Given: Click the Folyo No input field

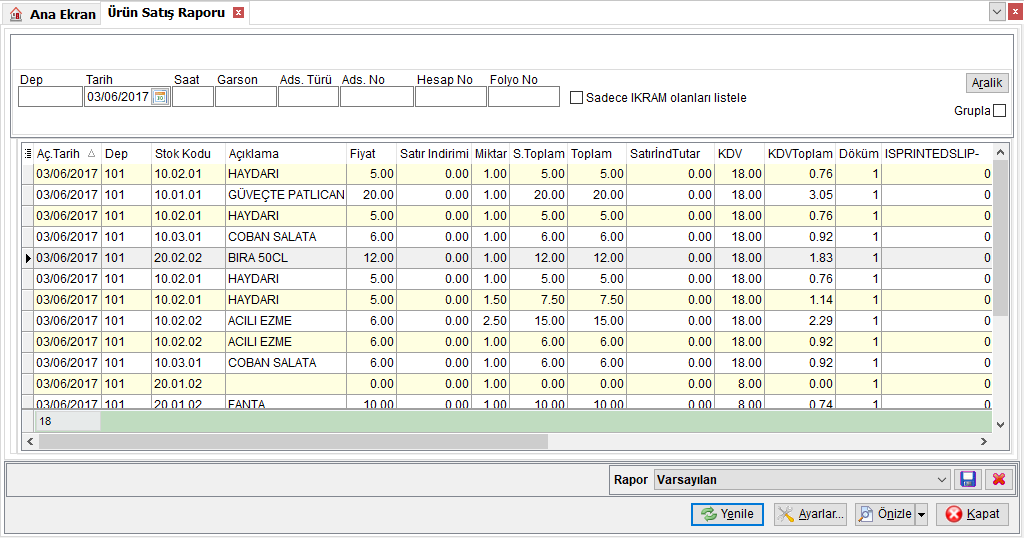Looking at the screenshot, I should 524,97.
